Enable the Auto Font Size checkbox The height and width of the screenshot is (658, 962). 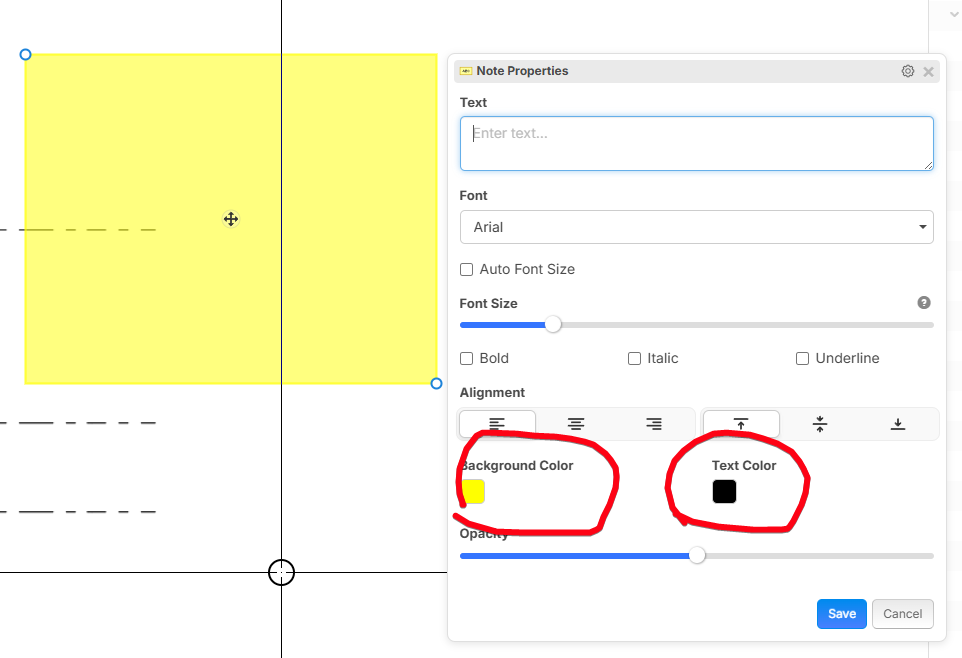467,270
